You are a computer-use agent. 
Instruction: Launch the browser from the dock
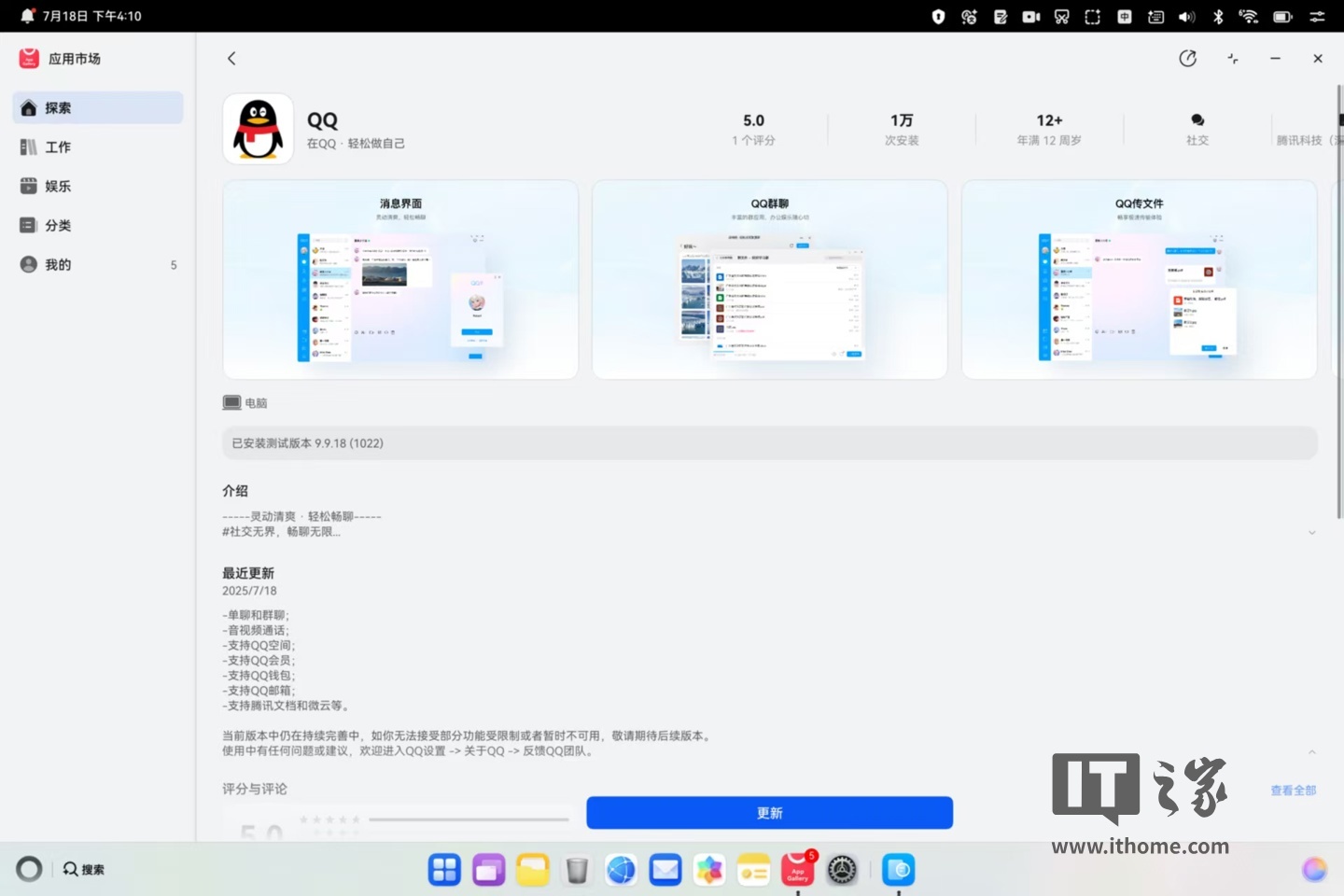tap(622, 869)
